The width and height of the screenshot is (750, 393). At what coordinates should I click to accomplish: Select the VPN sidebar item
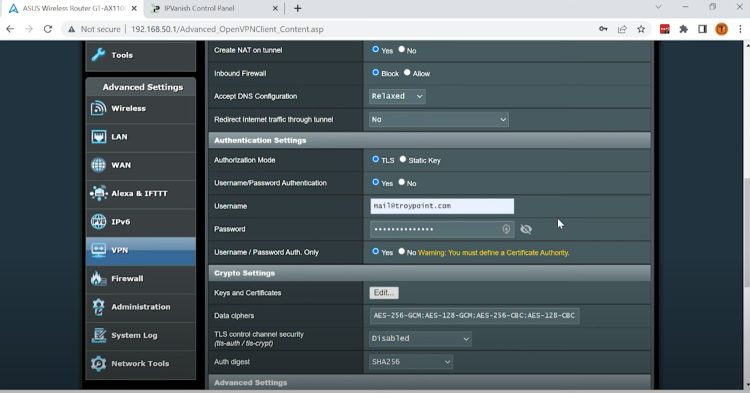pos(141,251)
